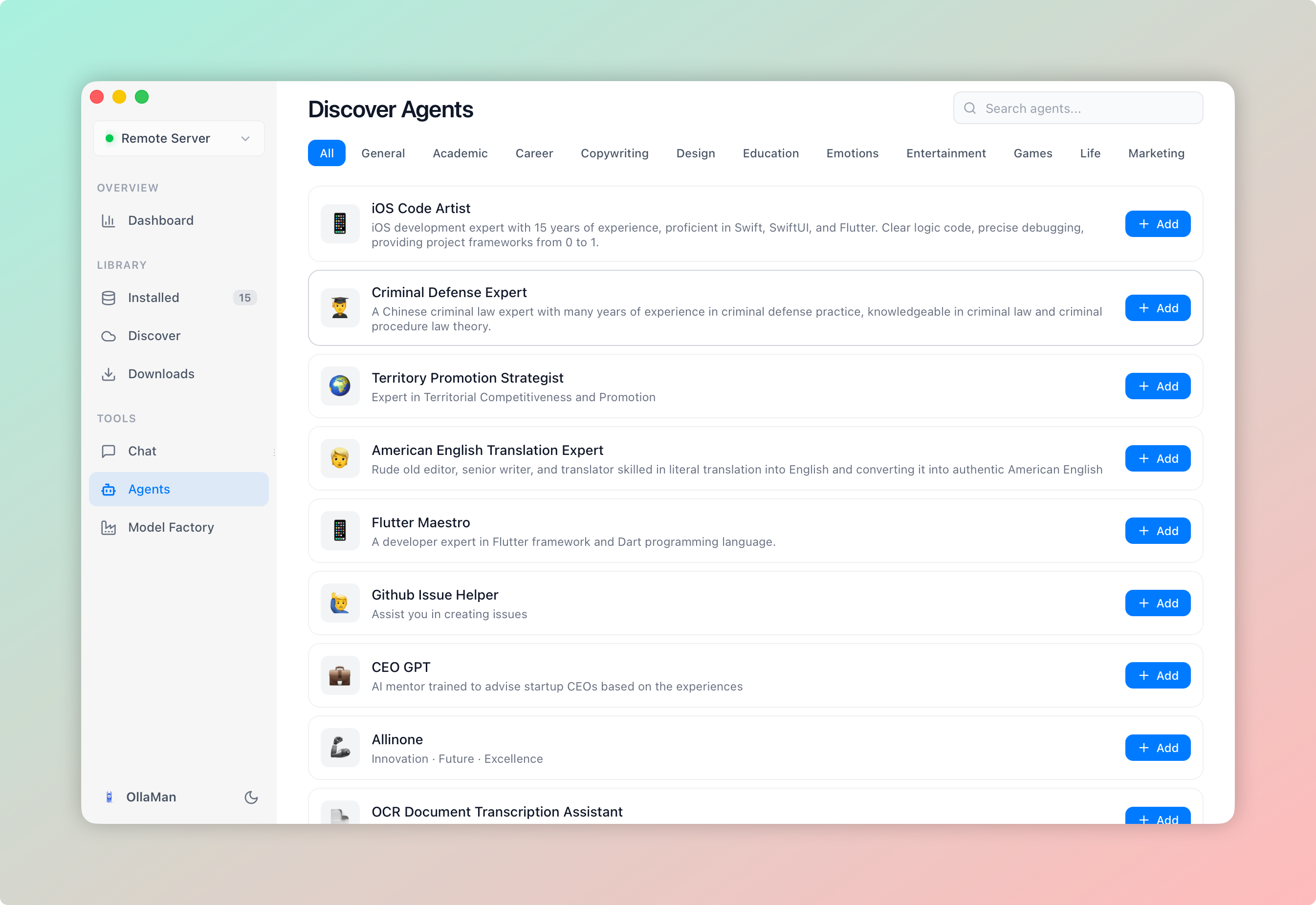The height and width of the screenshot is (905, 1316).
Task: Open the Chat bubble icon
Action: [x=109, y=452]
